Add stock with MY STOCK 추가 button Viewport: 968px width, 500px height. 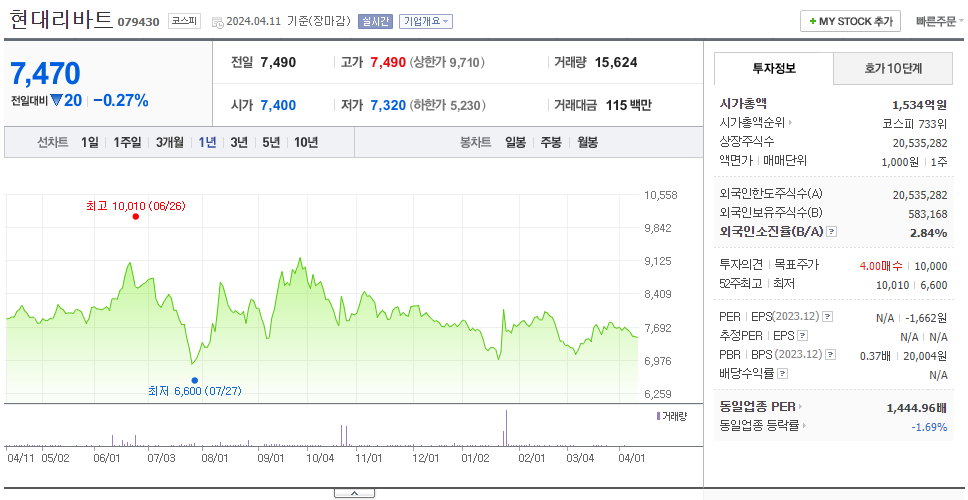click(x=850, y=21)
